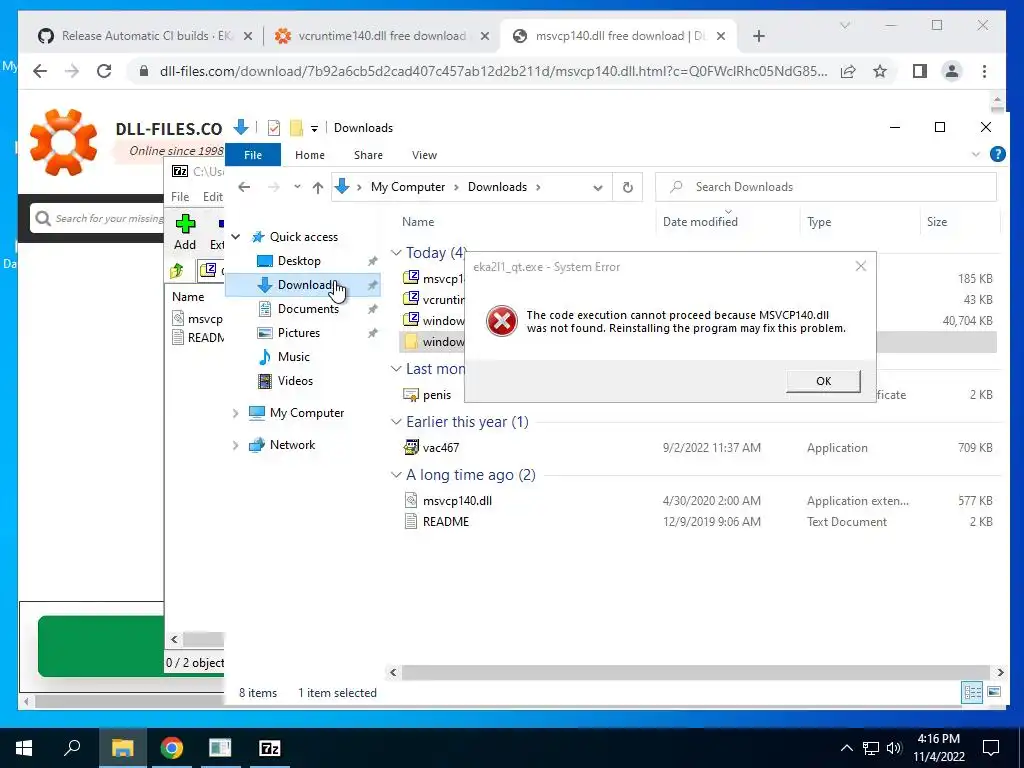Collapse A long time ago group
The width and height of the screenshot is (1024, 768).
[396, 475]
